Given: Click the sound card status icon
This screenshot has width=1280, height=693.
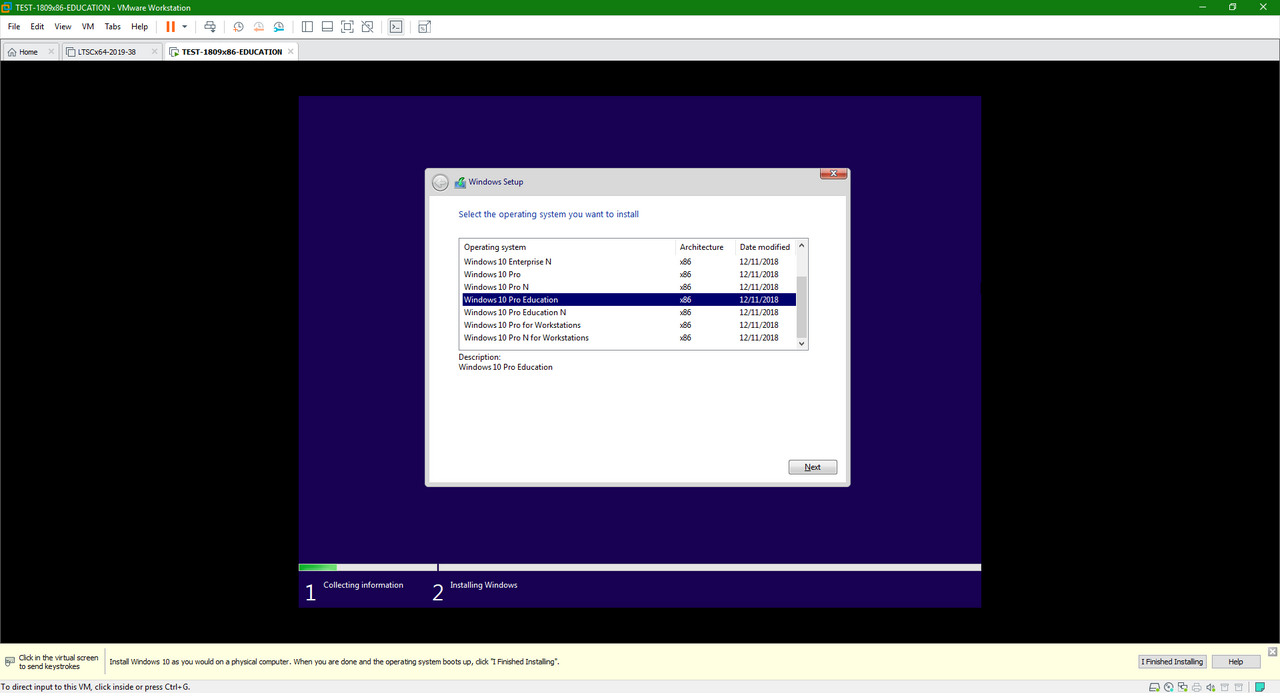Looking at the screenshot, I should 1211,687.
